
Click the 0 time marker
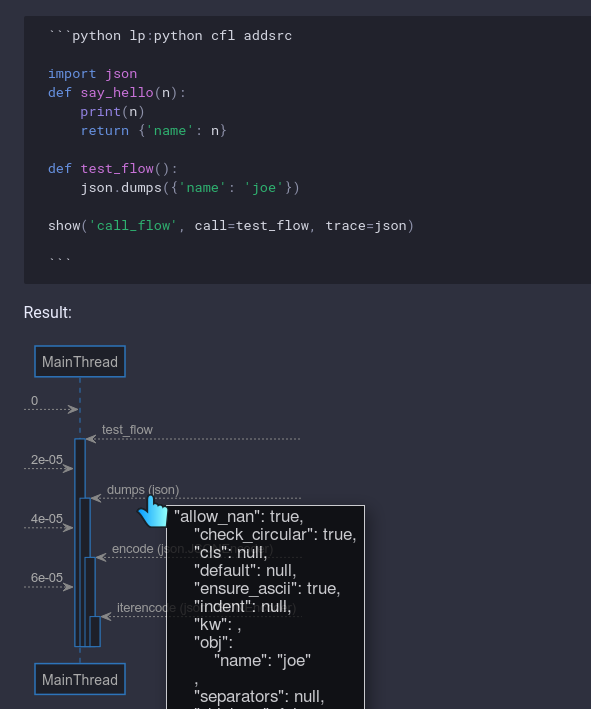[x=34, y=401]
